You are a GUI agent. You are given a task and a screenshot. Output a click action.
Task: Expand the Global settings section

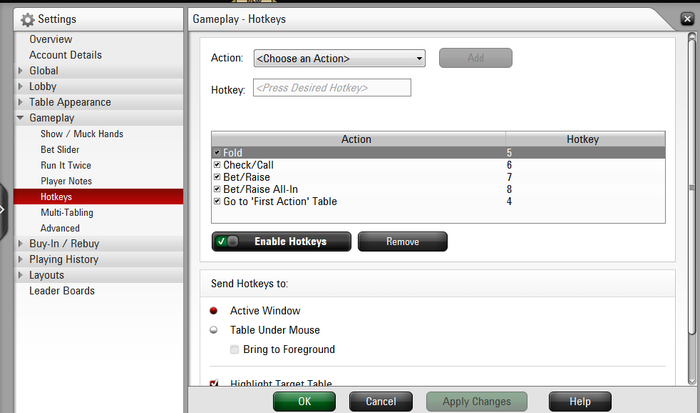pyautogui.click(x=21, y=71)
